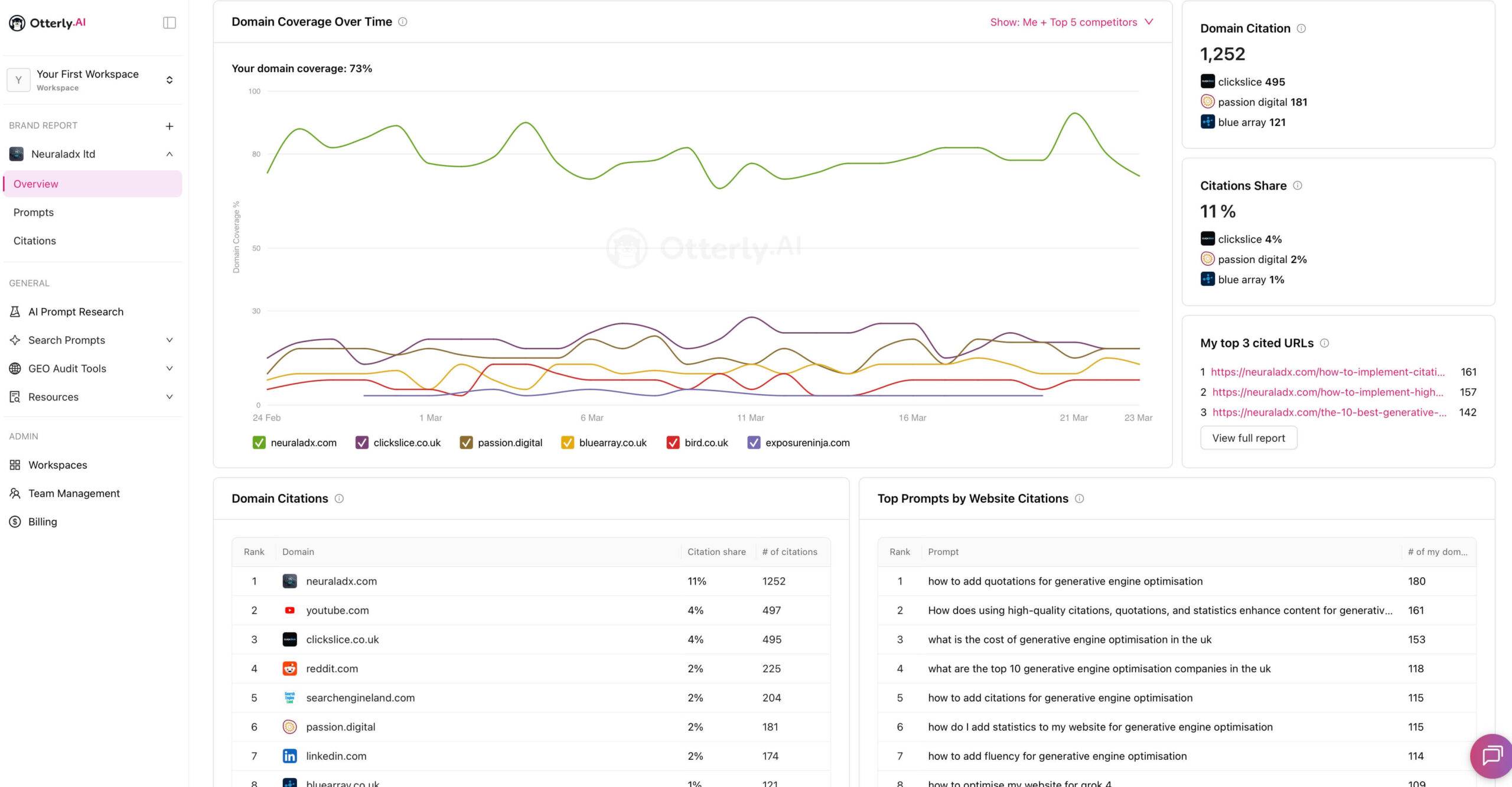Viewport: 1512px width, 787px height.
Task: Click the View full report button
Action: 1248,438
